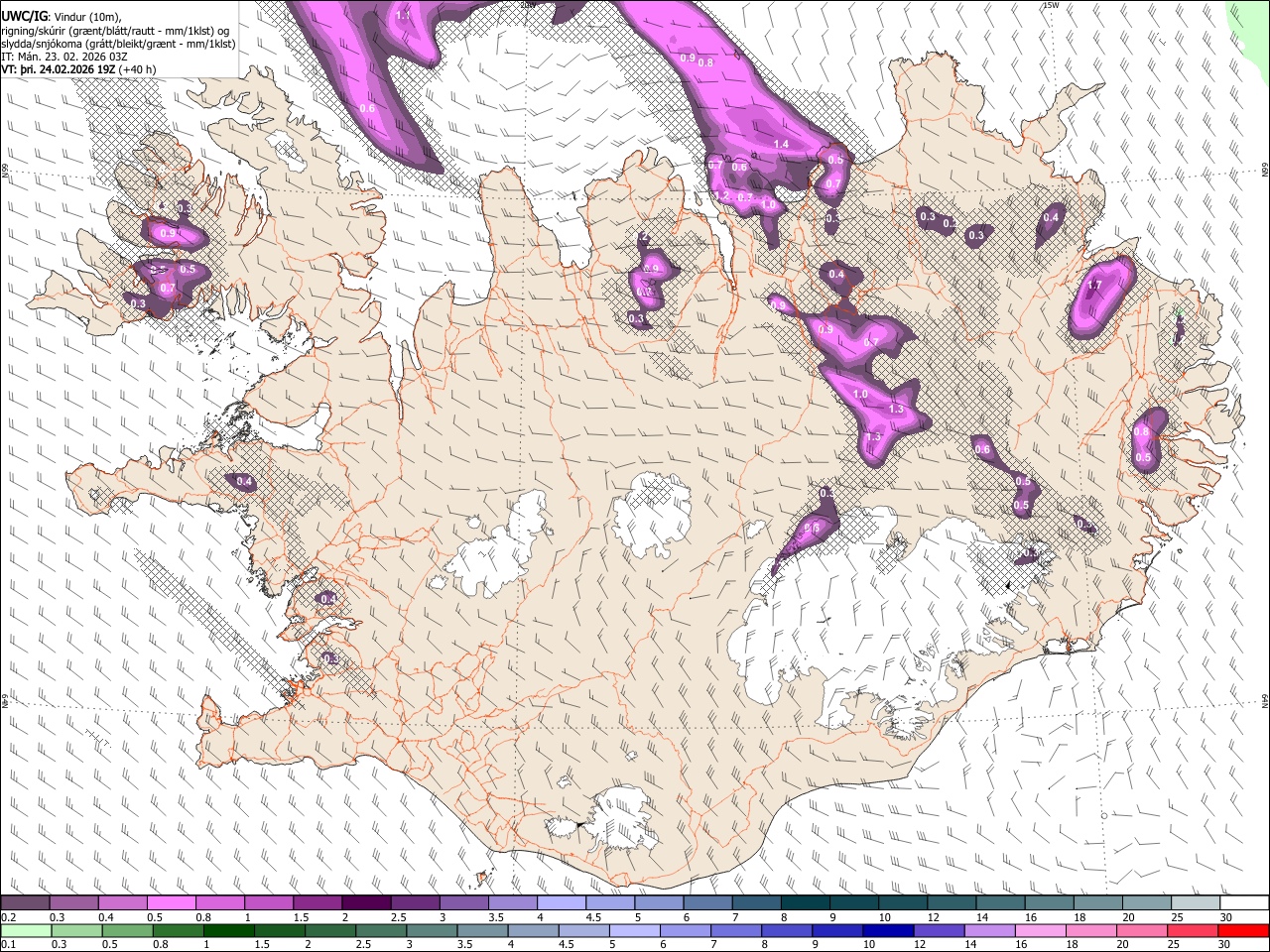Click the bottom-row legend swatch starting at 4.5
The height and width of the screenshot is (952, 1270).
(583, 930)
